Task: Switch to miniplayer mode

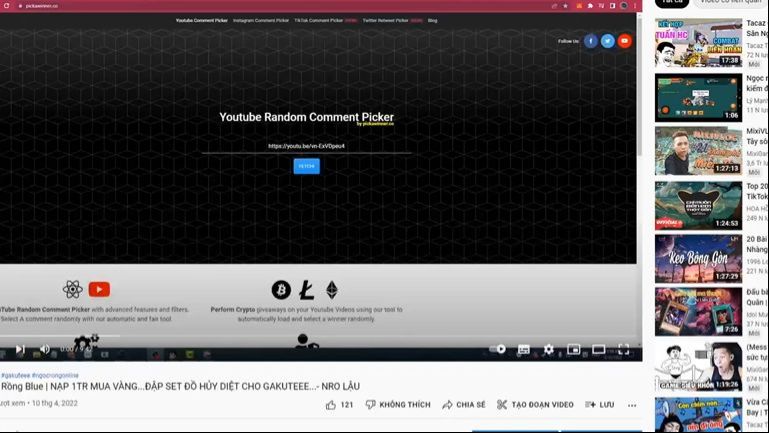Action: (x=573, y=349)
